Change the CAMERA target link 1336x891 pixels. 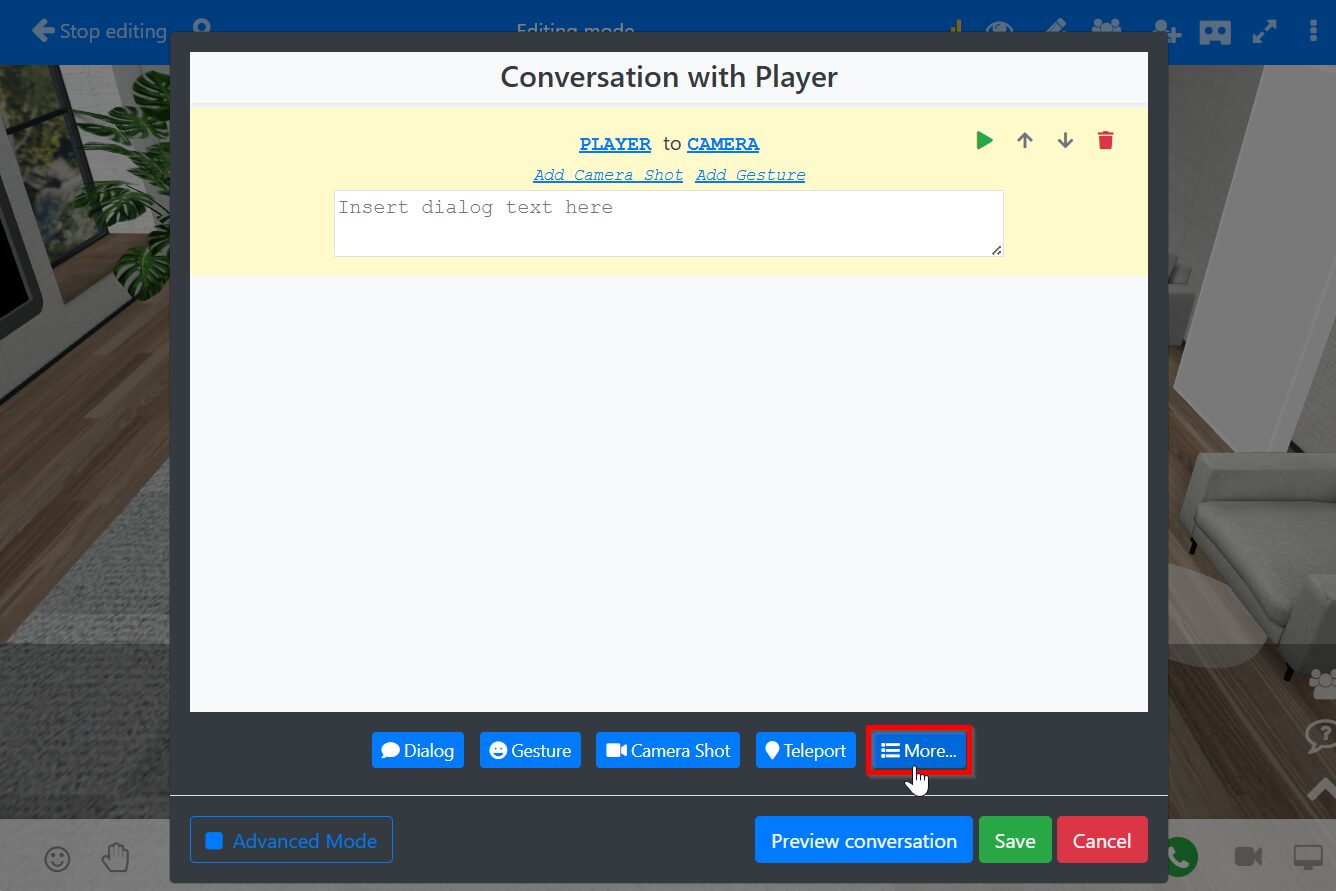pos(723,144)
